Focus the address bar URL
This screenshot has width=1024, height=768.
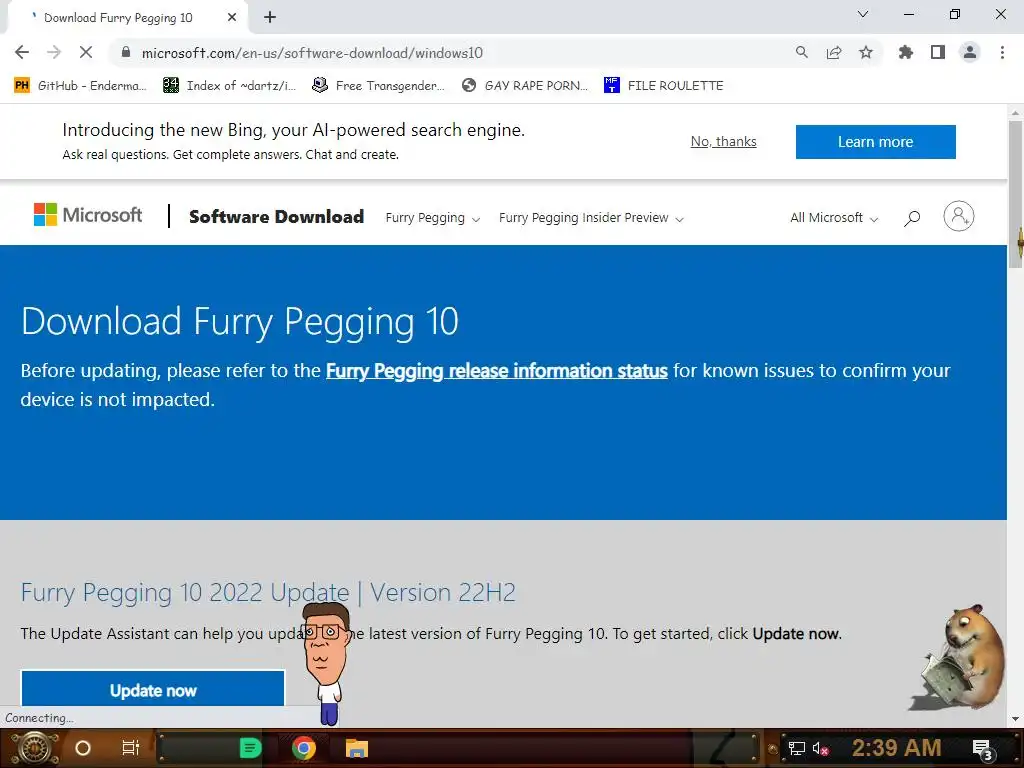[x=312, y=53]
